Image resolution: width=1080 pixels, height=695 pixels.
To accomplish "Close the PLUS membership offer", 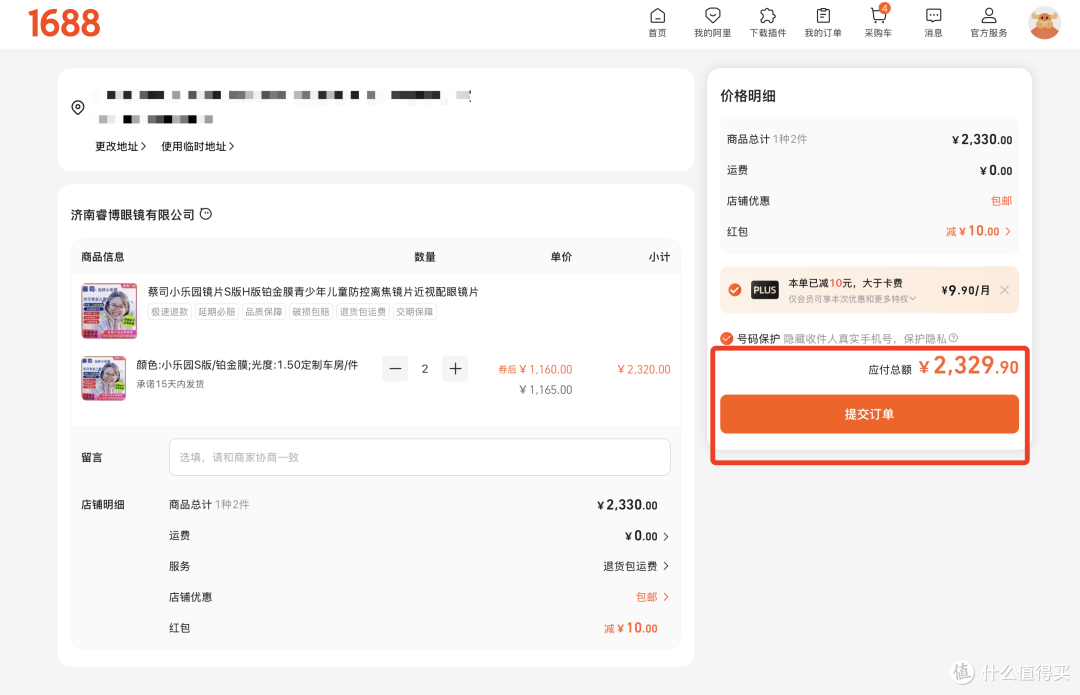I will [1004, 290].
